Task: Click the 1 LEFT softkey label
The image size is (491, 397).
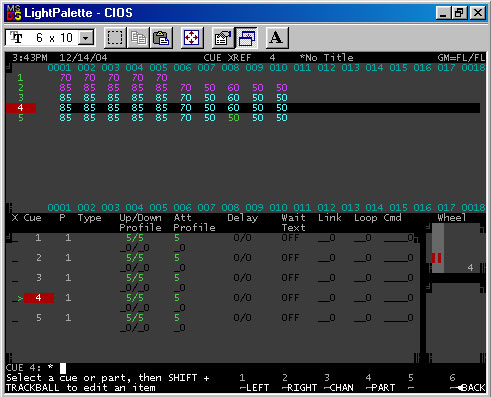Action: 254,383
